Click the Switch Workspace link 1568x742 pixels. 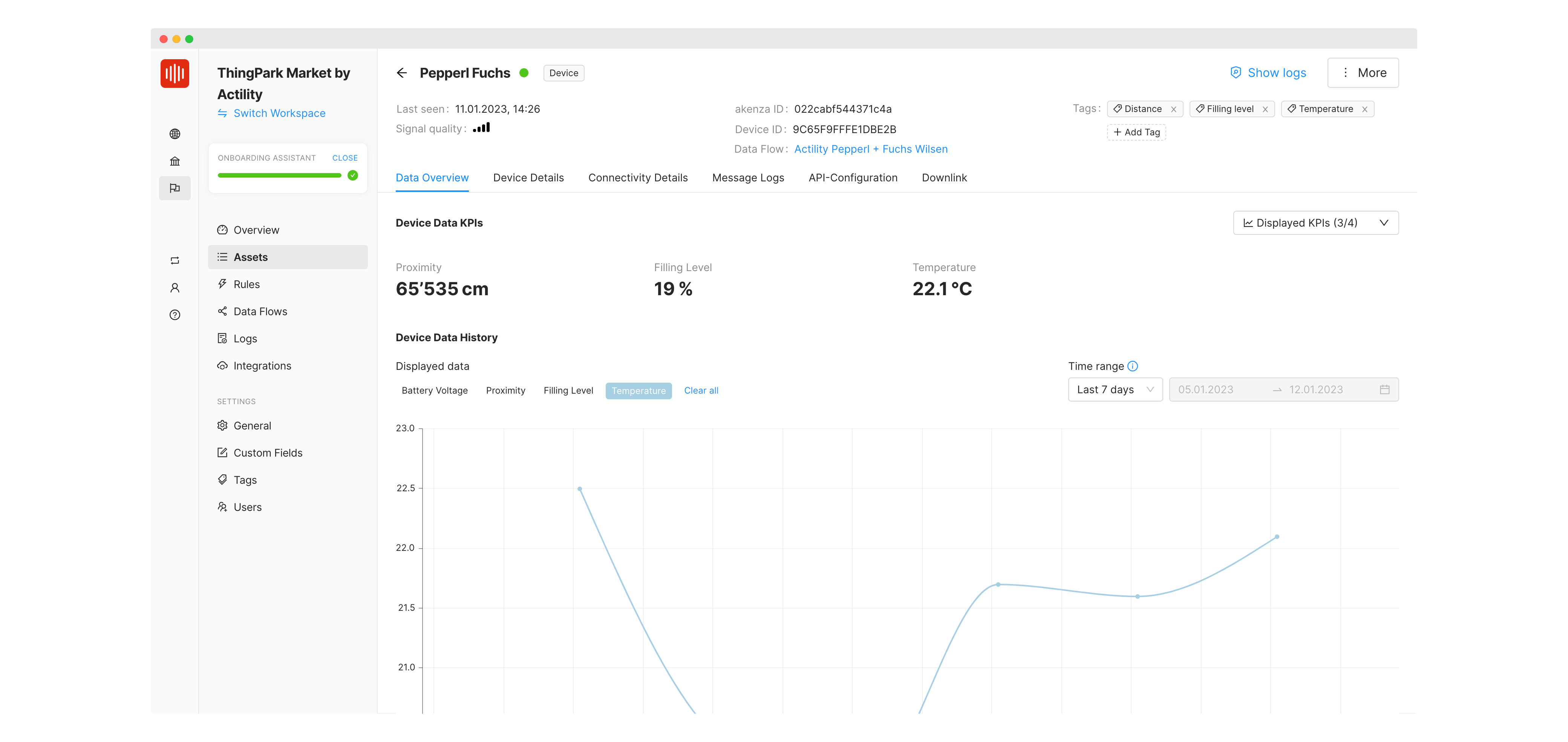point(279,113)
